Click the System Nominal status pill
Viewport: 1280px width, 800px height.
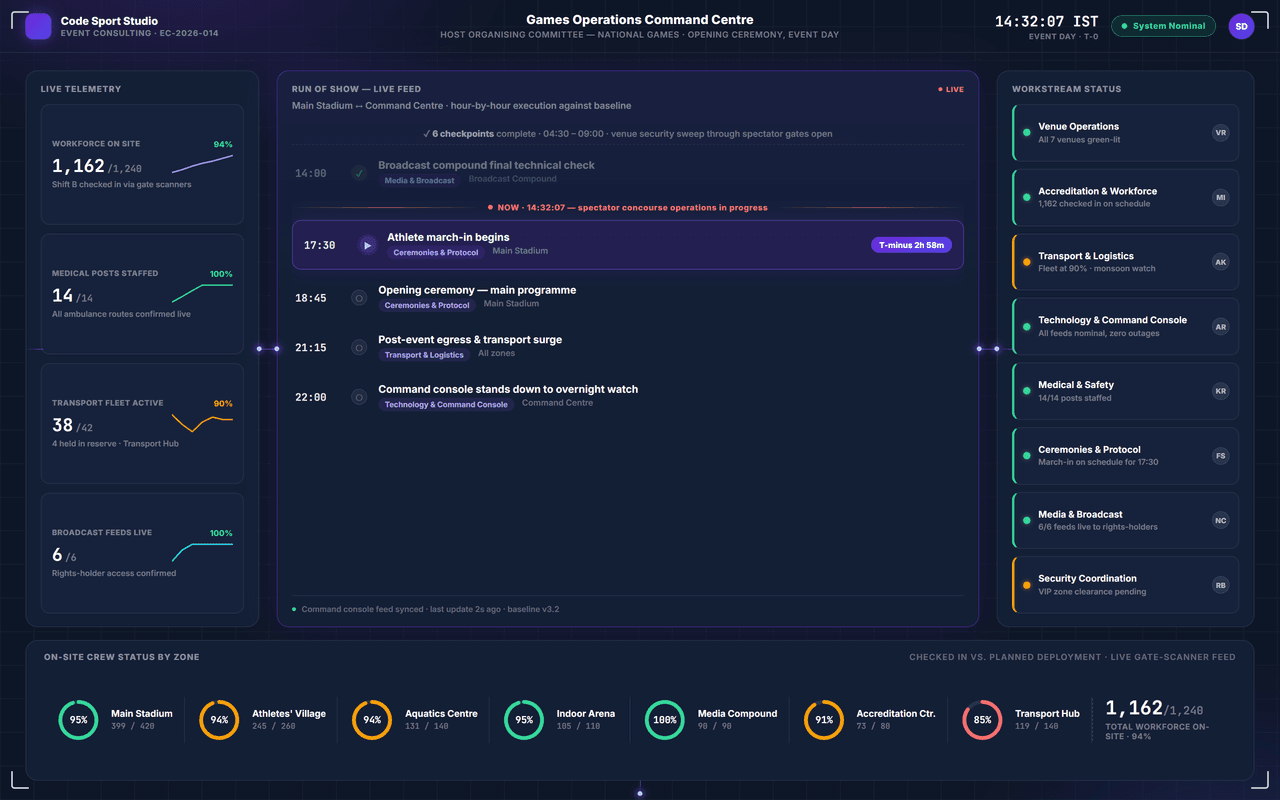point(1163,27)
